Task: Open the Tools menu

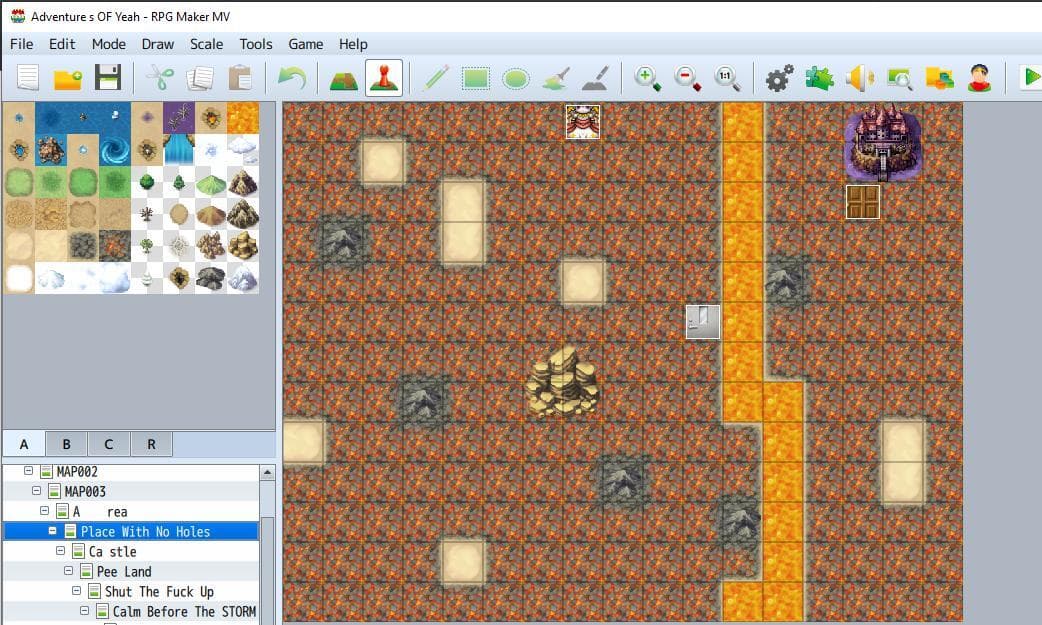Action: pos(256,44)
